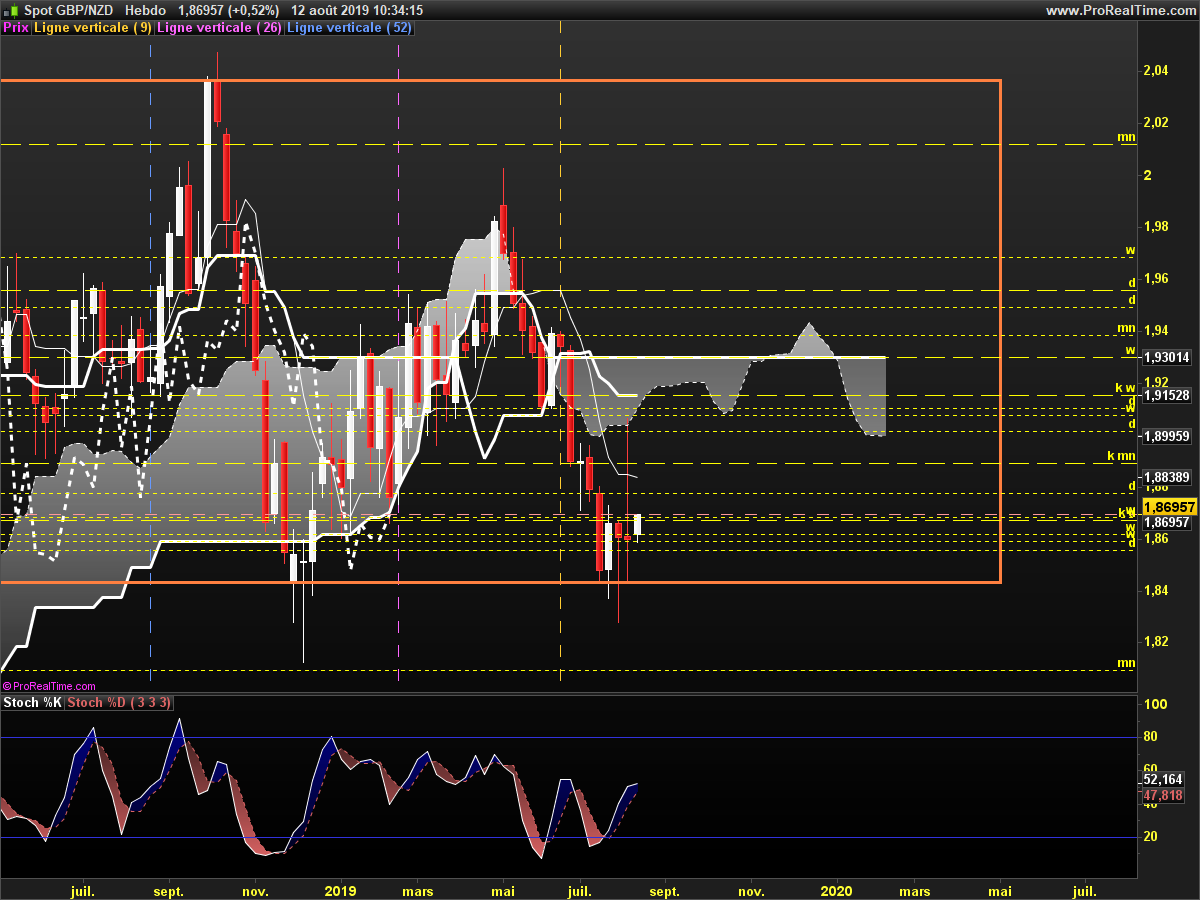Click the 1,88389 price label on axis
1200x900 pixels.
coord(1167,478)
